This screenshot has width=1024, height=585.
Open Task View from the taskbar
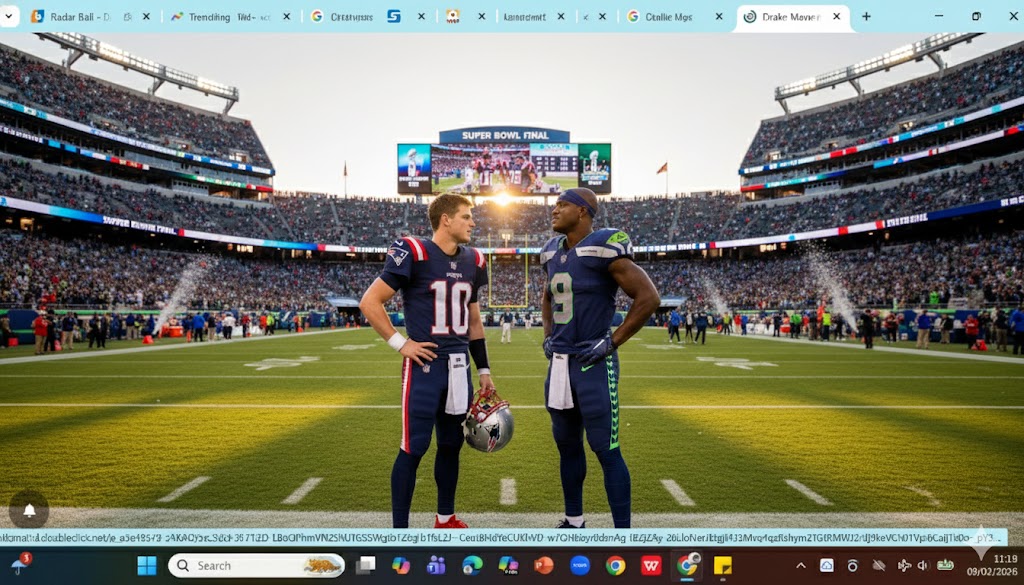coord(366,565)
